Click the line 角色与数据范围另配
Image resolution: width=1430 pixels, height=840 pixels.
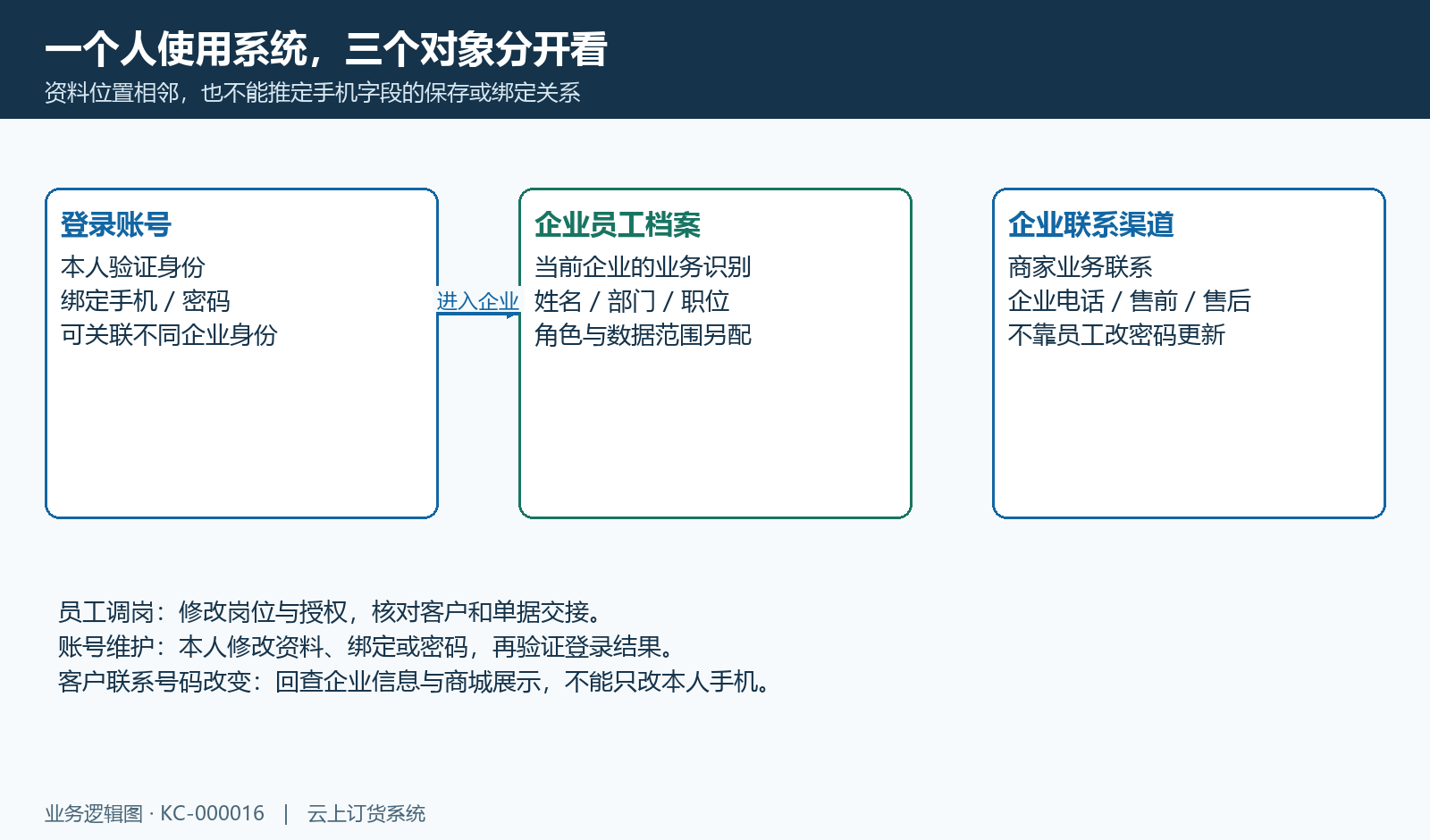(x=643, y=335)
